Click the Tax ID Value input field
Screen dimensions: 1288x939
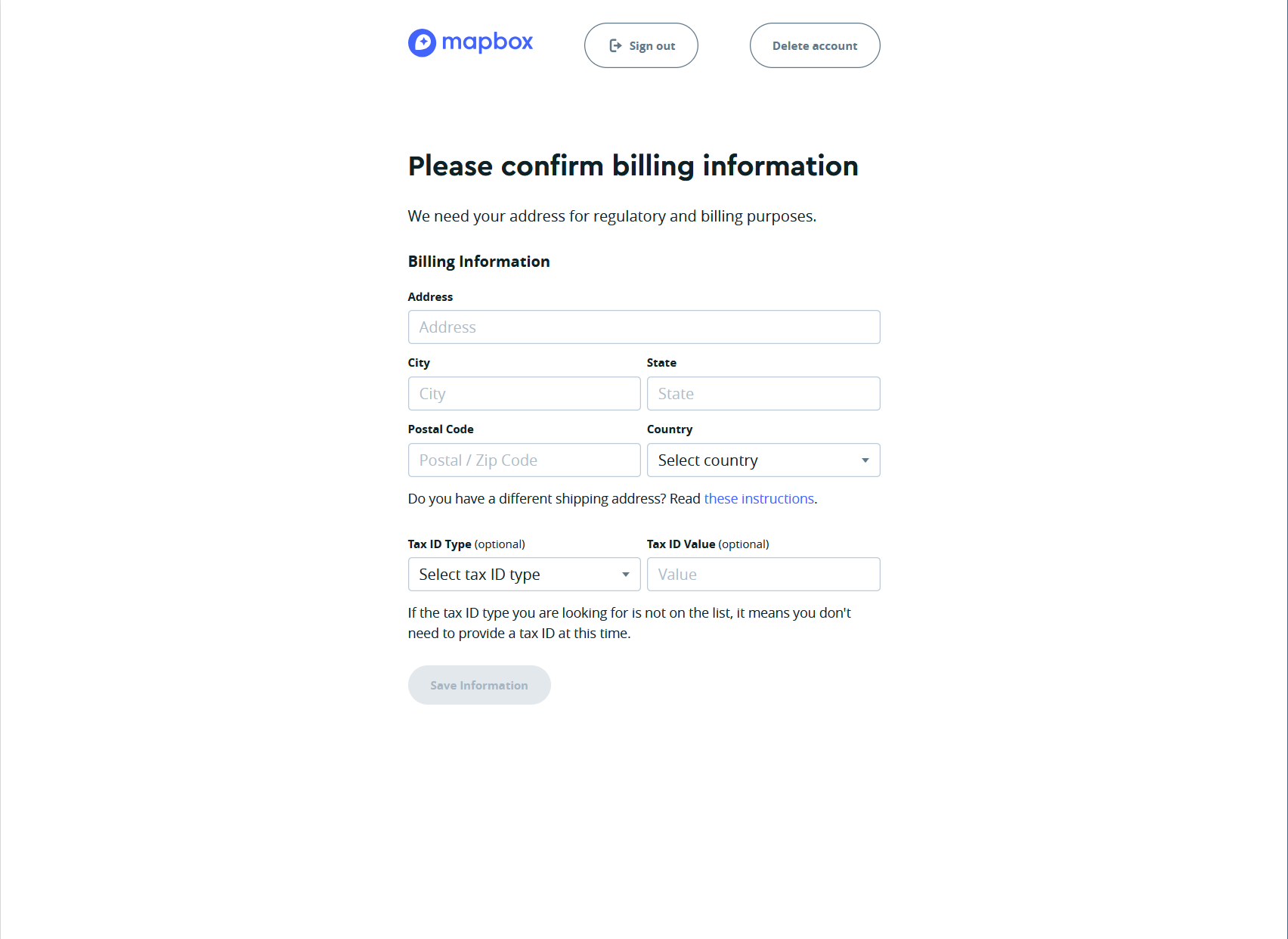pyautogui.click(x=763, y=575)
